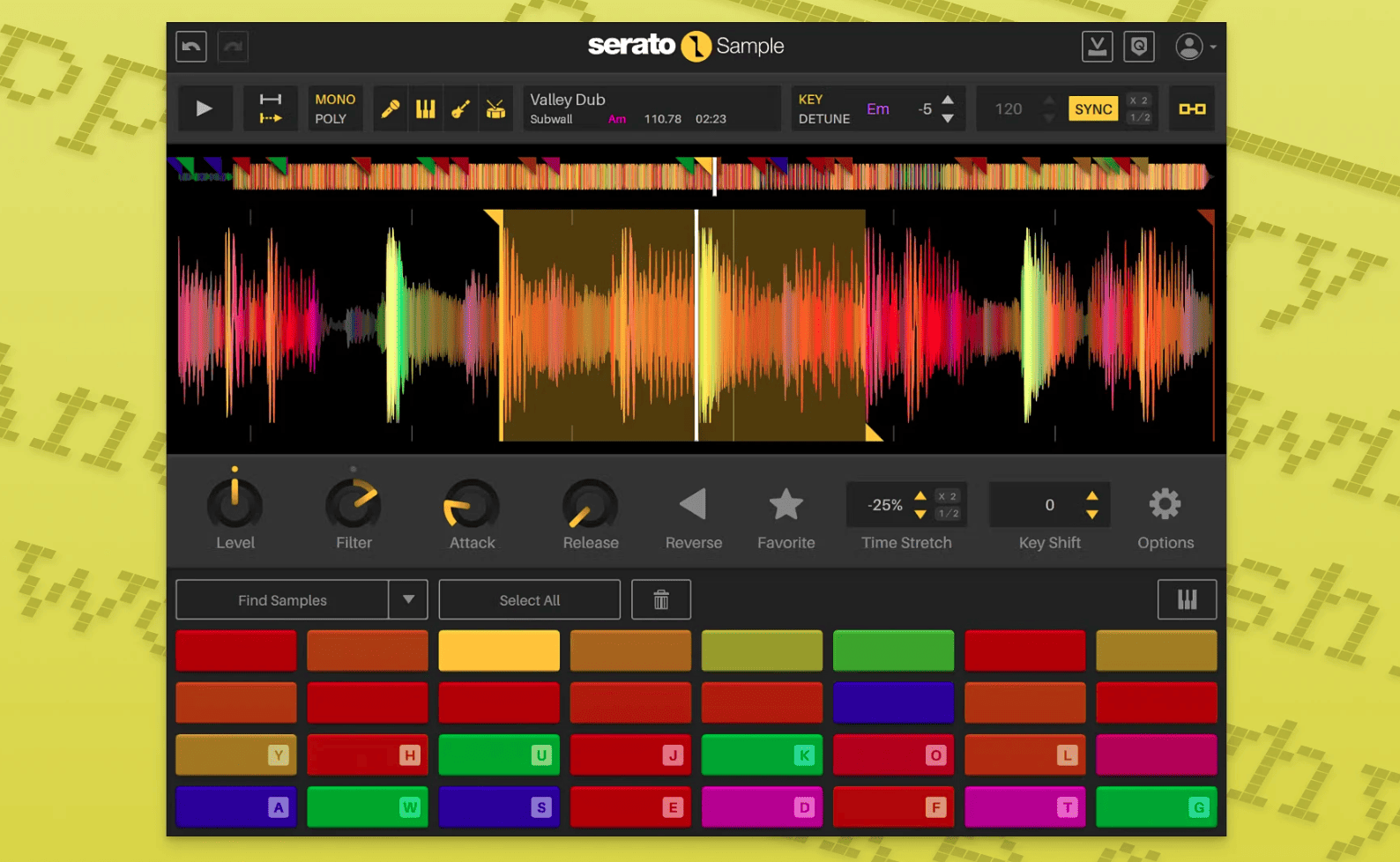Select the microphone vocals stem icon
This screenshot has width=1400, height=862.
tap(390, 108)
